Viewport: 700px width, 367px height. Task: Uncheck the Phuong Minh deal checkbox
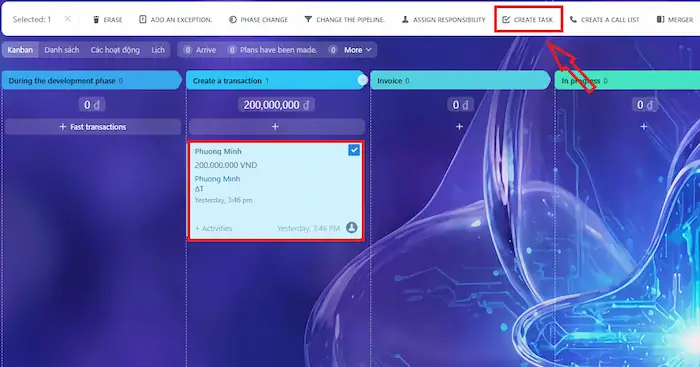tap(354, 150)
